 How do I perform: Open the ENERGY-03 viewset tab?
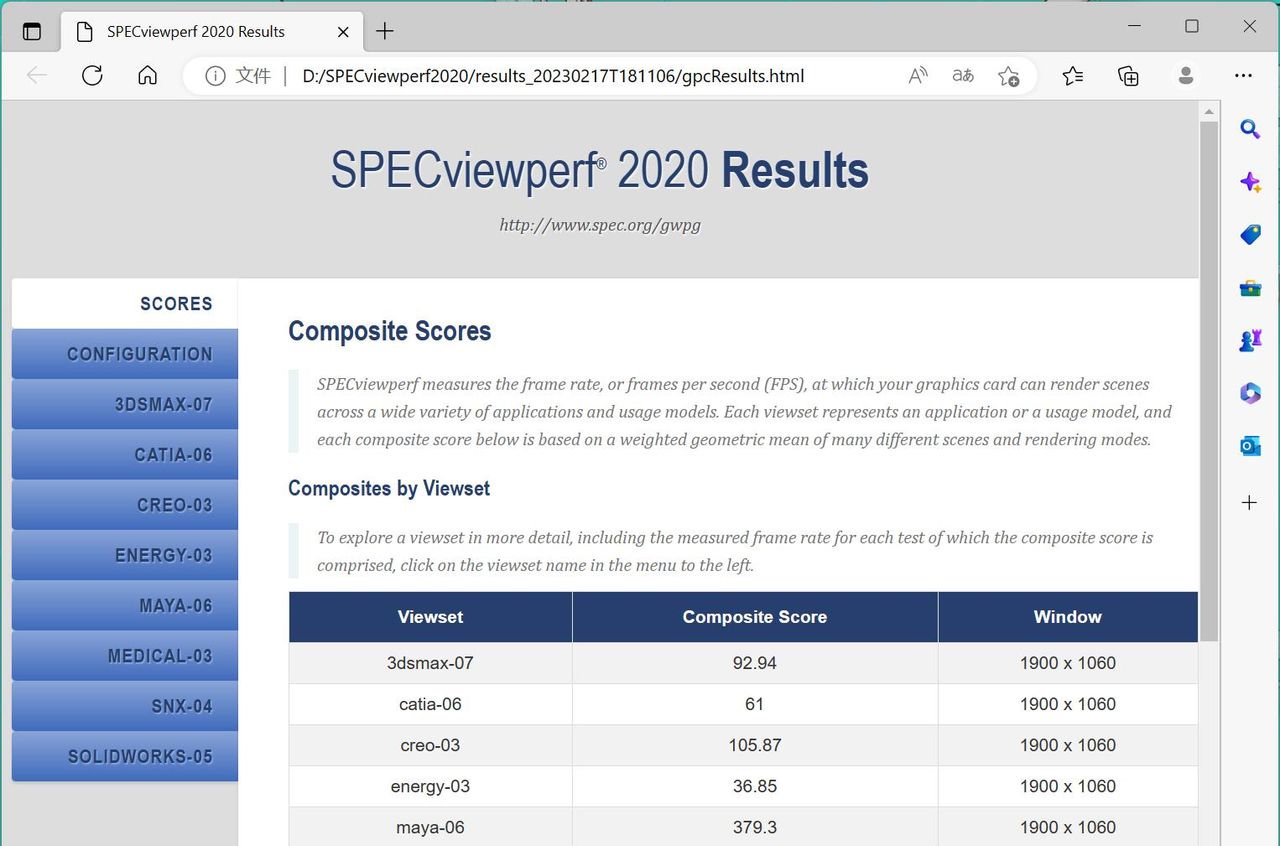click(x=125, y=555)
